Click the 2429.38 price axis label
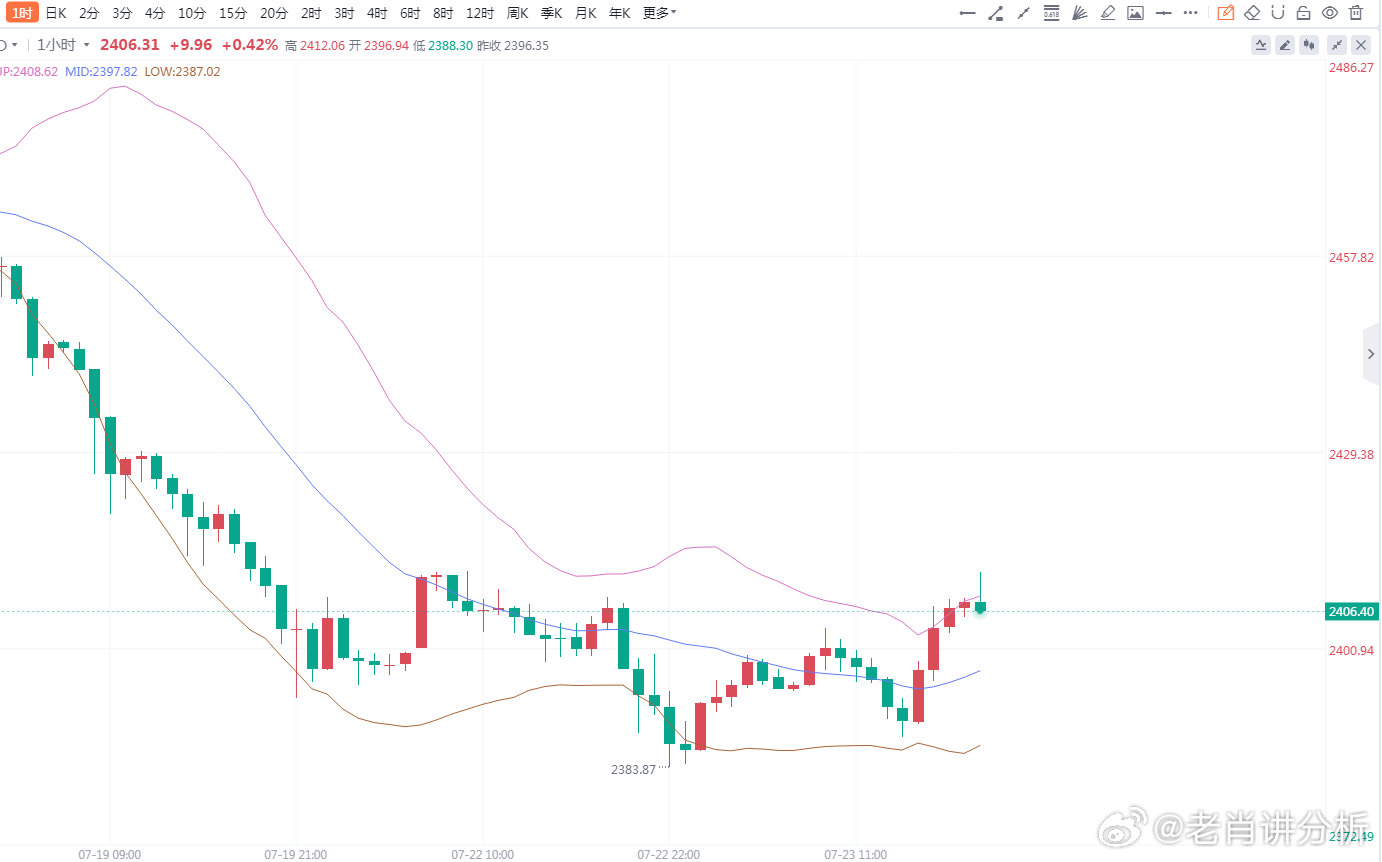 click(1351, 455)
